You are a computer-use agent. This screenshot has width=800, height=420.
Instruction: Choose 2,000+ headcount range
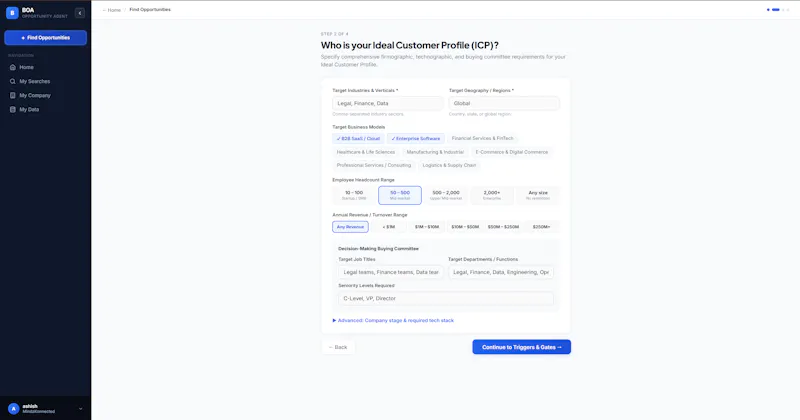click(492, 195)
